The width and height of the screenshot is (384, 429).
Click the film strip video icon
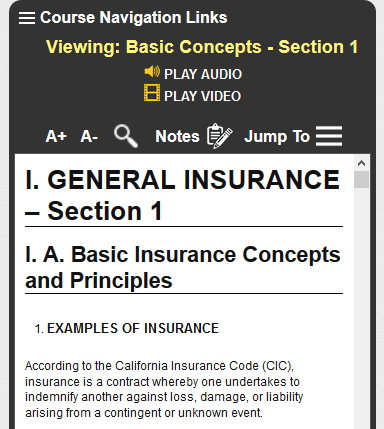click(152, 93)
